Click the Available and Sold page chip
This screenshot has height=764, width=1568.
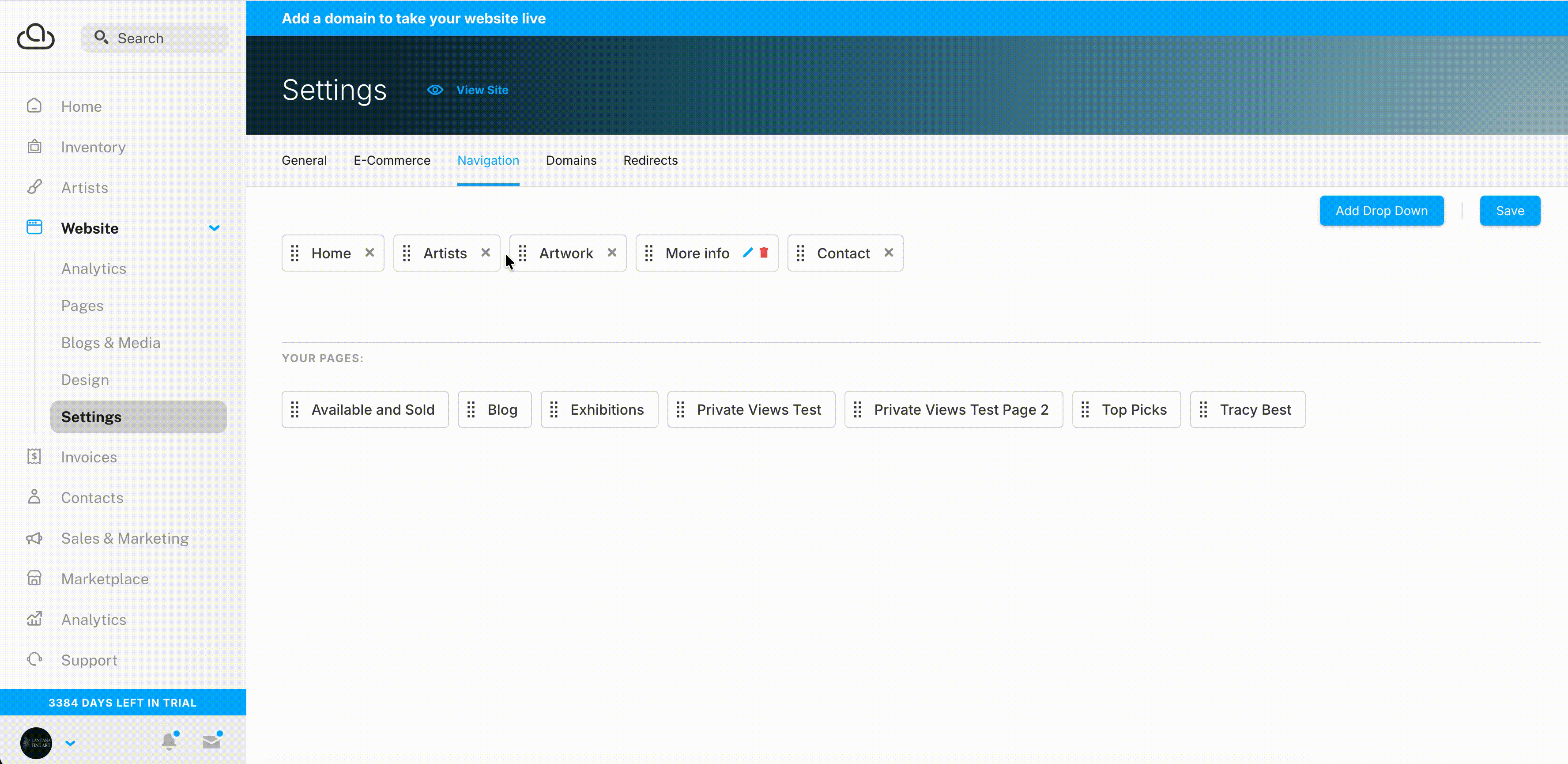pyautogui.click(x=365, y=410)
